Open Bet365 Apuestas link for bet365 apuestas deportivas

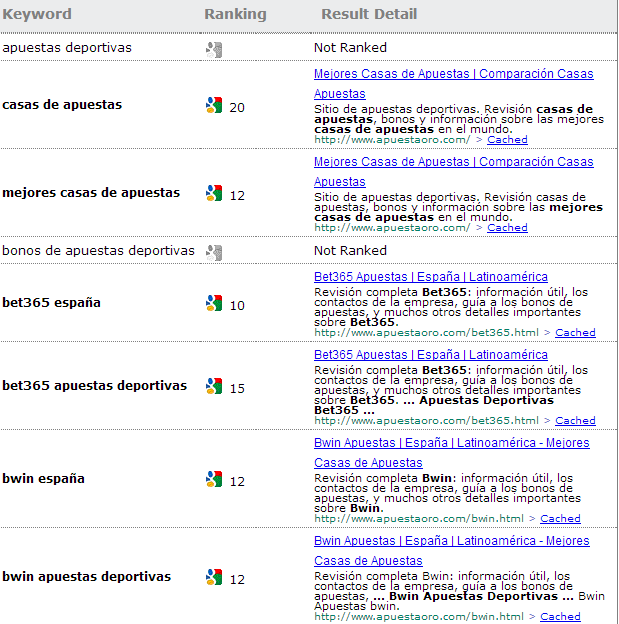431,355
